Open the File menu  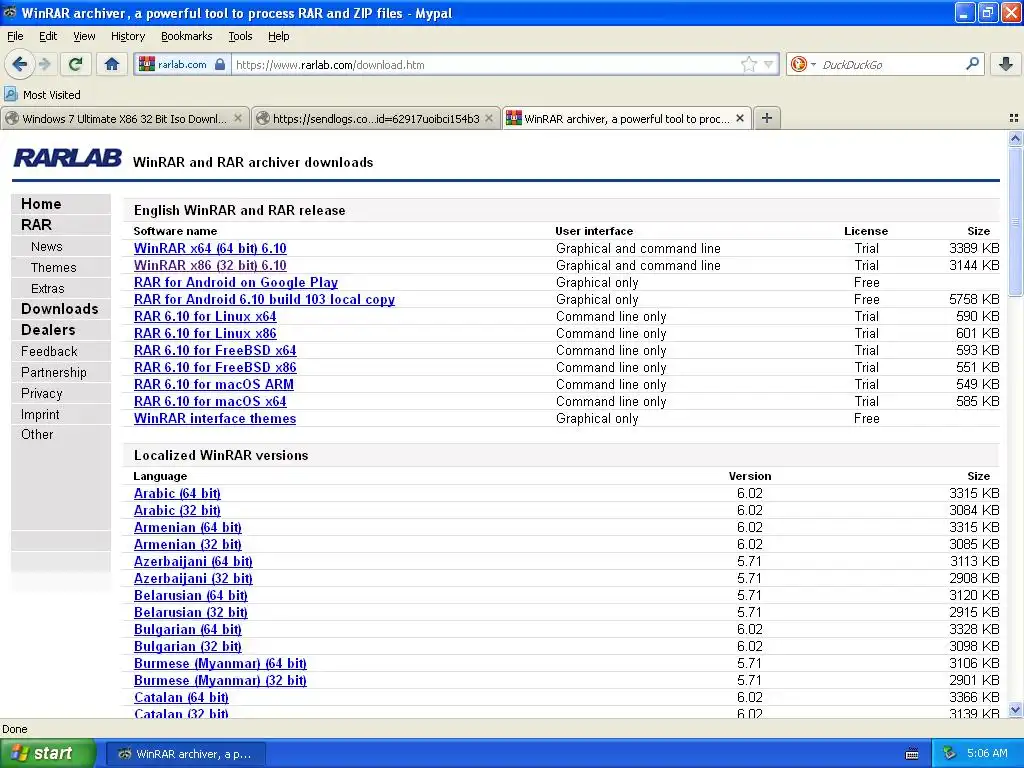click(x=15, y=36)
